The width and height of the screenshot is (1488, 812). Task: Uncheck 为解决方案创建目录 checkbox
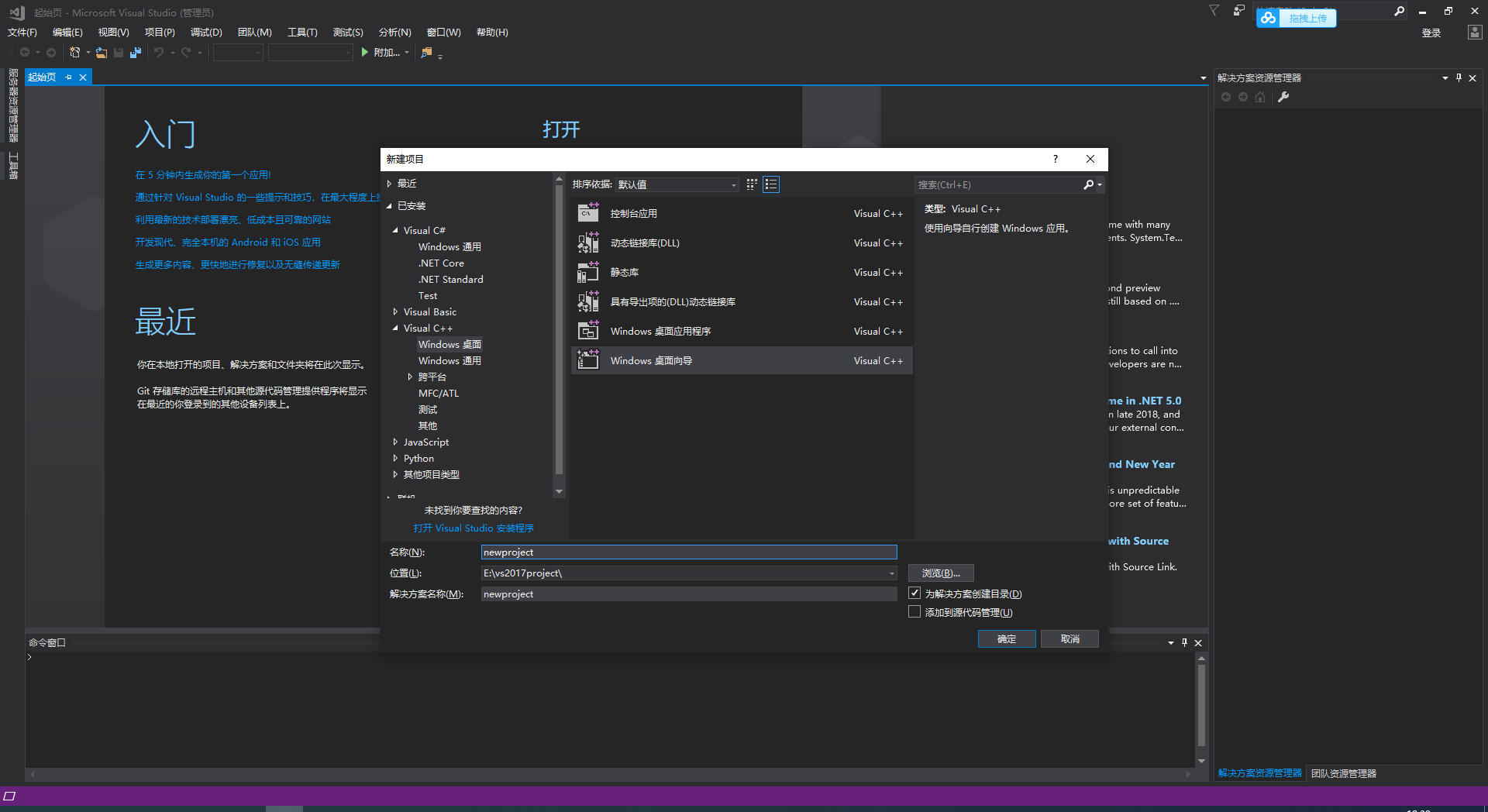[914, 593]
